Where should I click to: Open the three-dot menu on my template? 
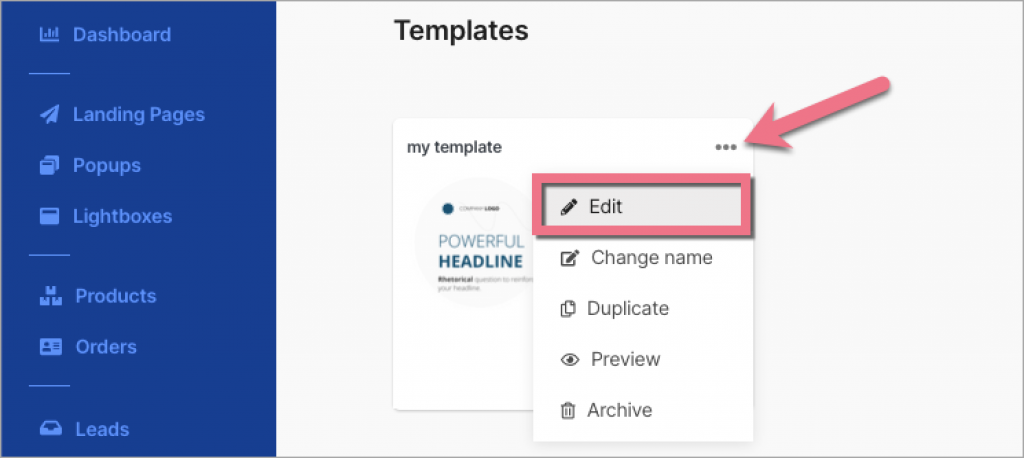(726, 147)
